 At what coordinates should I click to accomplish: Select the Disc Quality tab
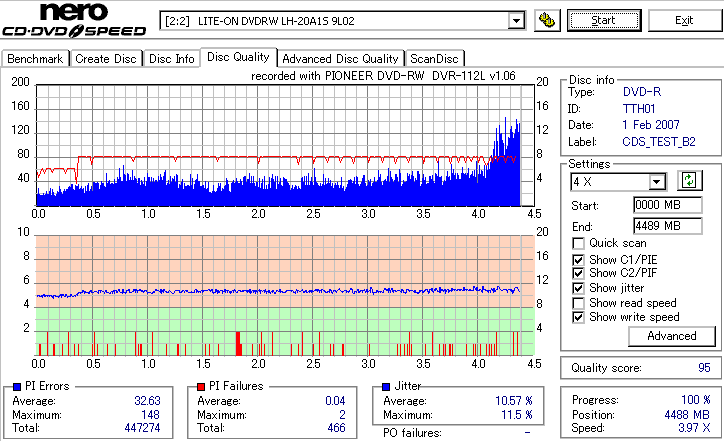[x=238, y=57]
